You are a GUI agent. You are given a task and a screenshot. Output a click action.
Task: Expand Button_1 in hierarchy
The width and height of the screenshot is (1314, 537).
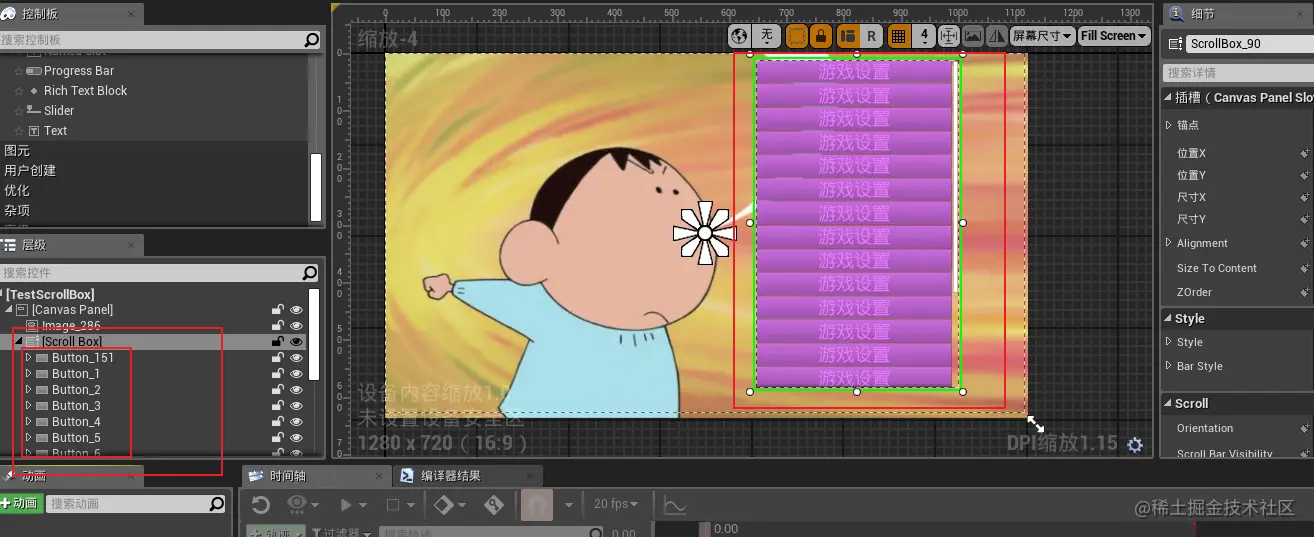pos(28,374)
